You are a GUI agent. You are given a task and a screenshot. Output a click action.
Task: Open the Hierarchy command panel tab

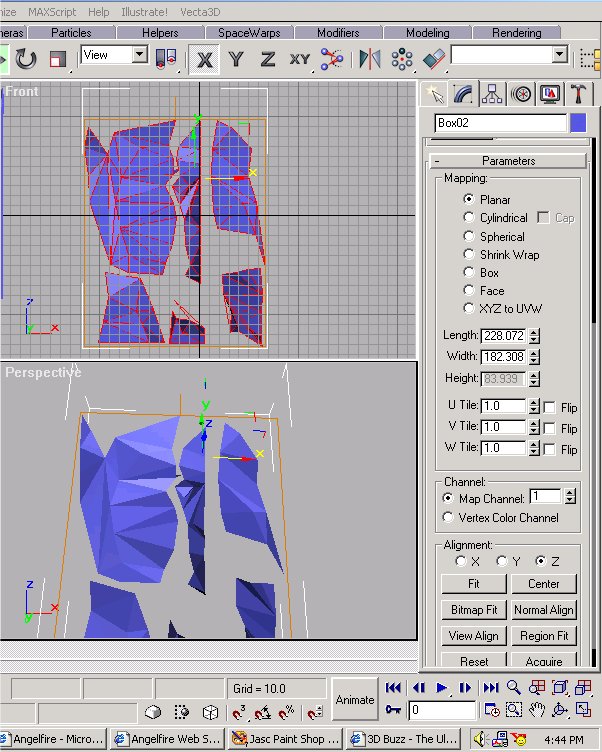(491, 94)
